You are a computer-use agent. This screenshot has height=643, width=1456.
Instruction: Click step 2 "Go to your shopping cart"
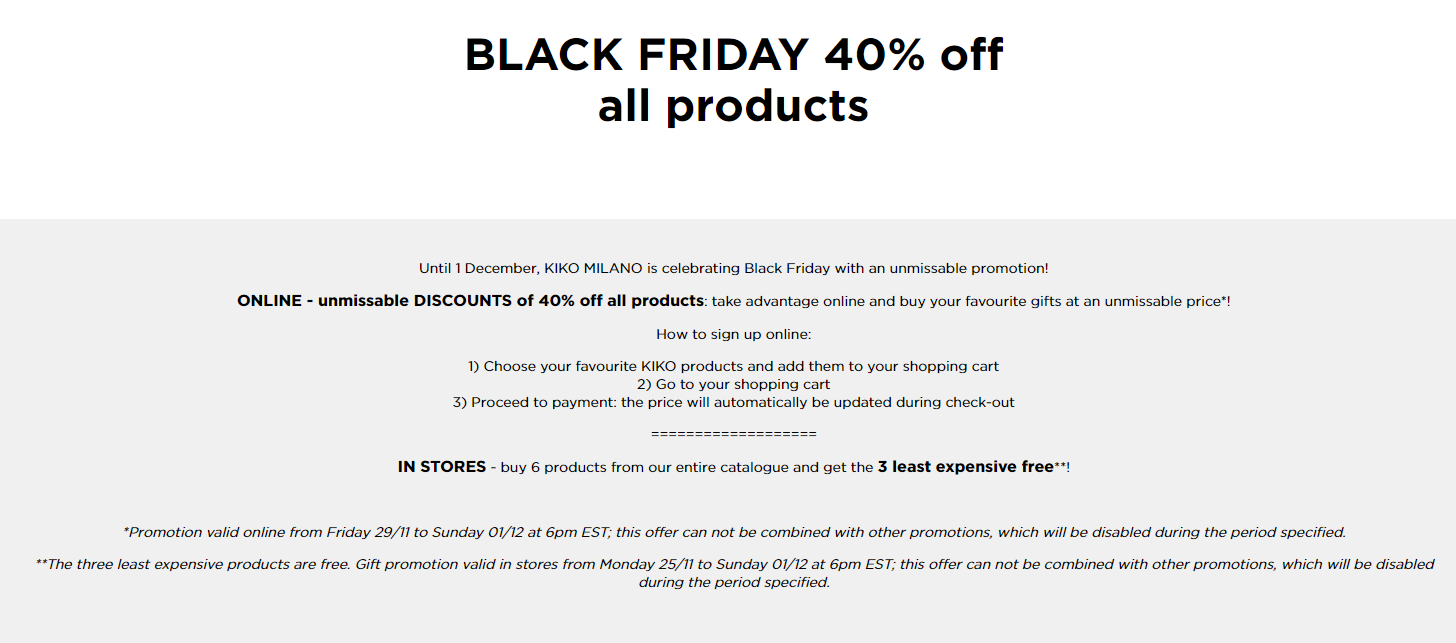pyautogui.click(x=733, y=384)
